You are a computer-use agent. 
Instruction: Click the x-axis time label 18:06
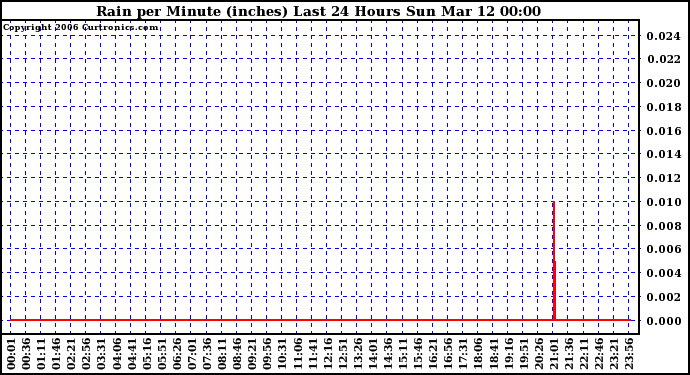[x=479, y=354]
